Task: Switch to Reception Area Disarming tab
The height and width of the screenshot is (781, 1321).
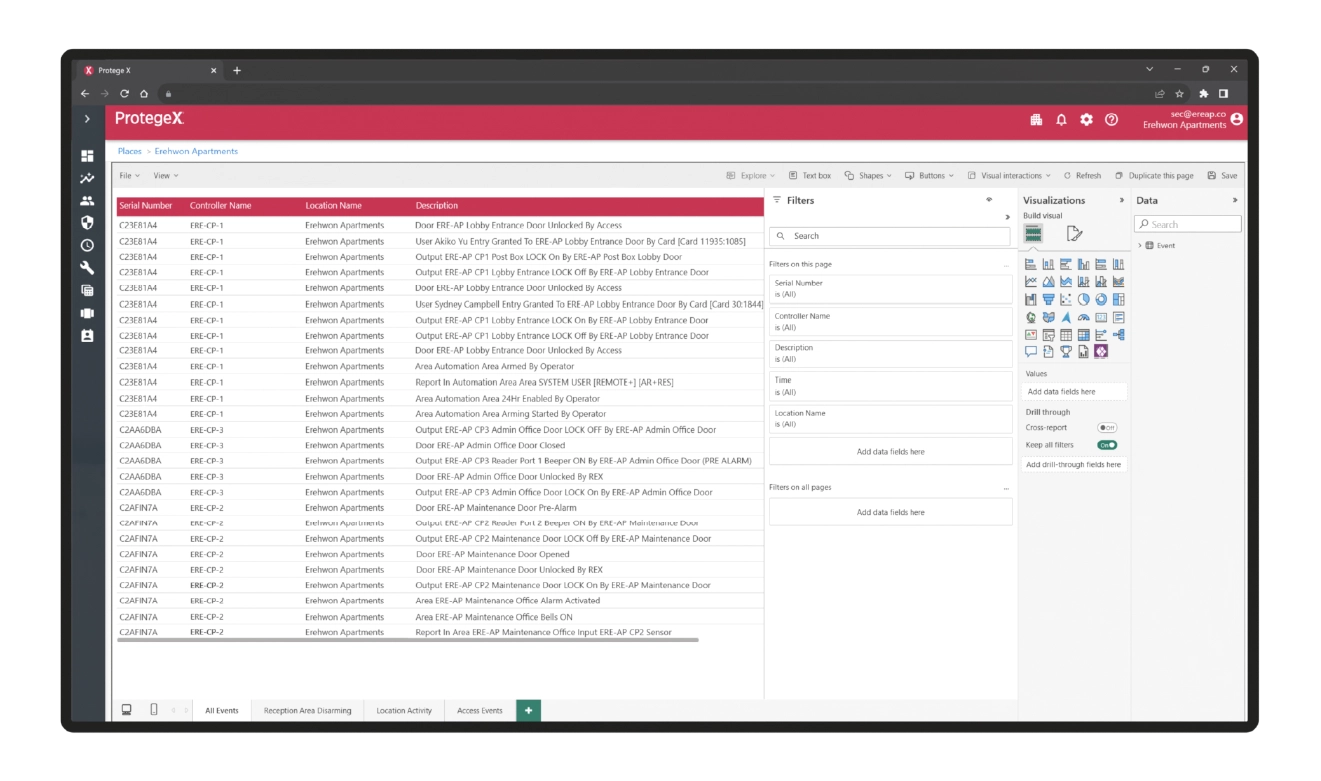Action: 308,710
